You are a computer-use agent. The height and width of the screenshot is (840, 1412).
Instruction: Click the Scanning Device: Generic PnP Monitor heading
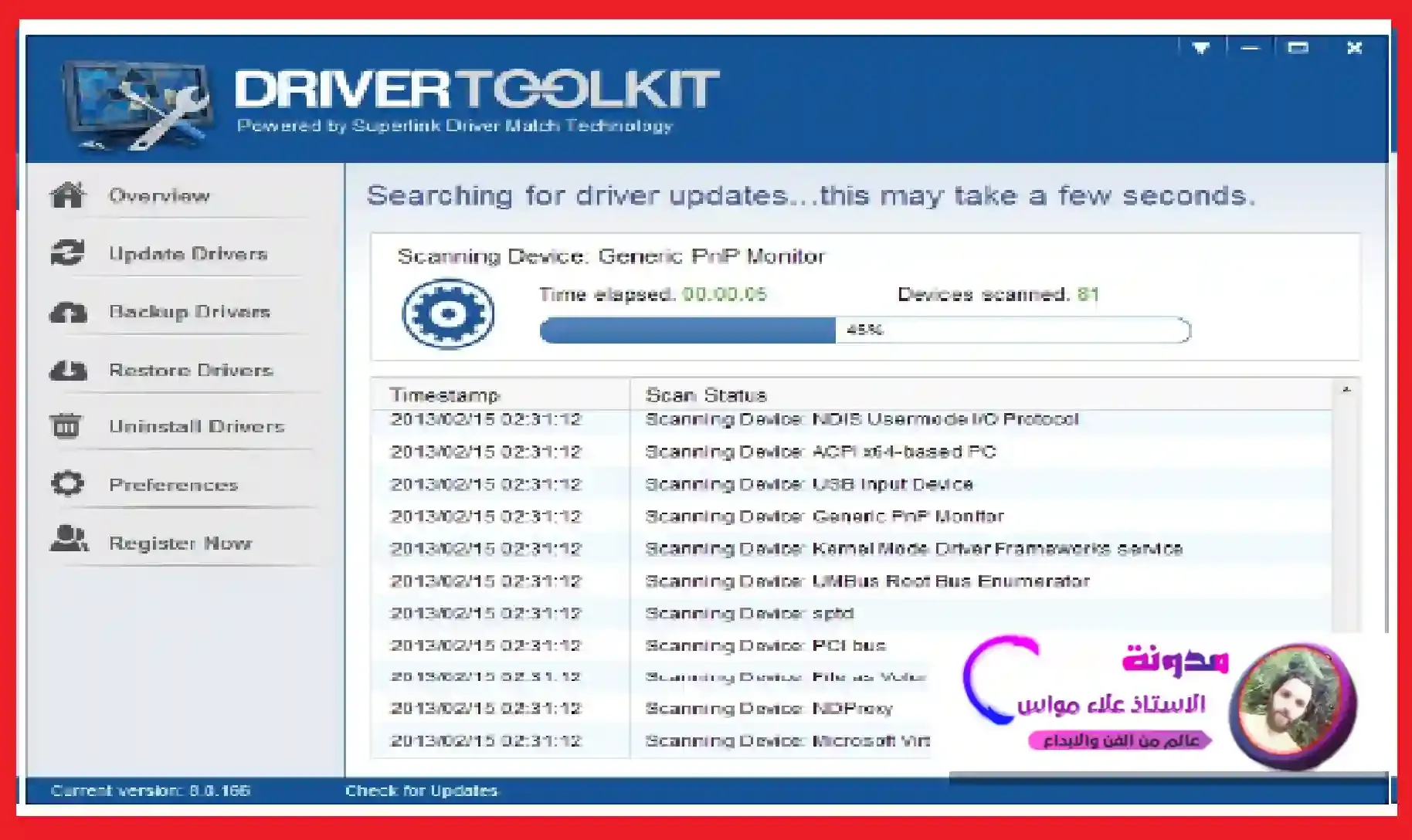point(611,256)
